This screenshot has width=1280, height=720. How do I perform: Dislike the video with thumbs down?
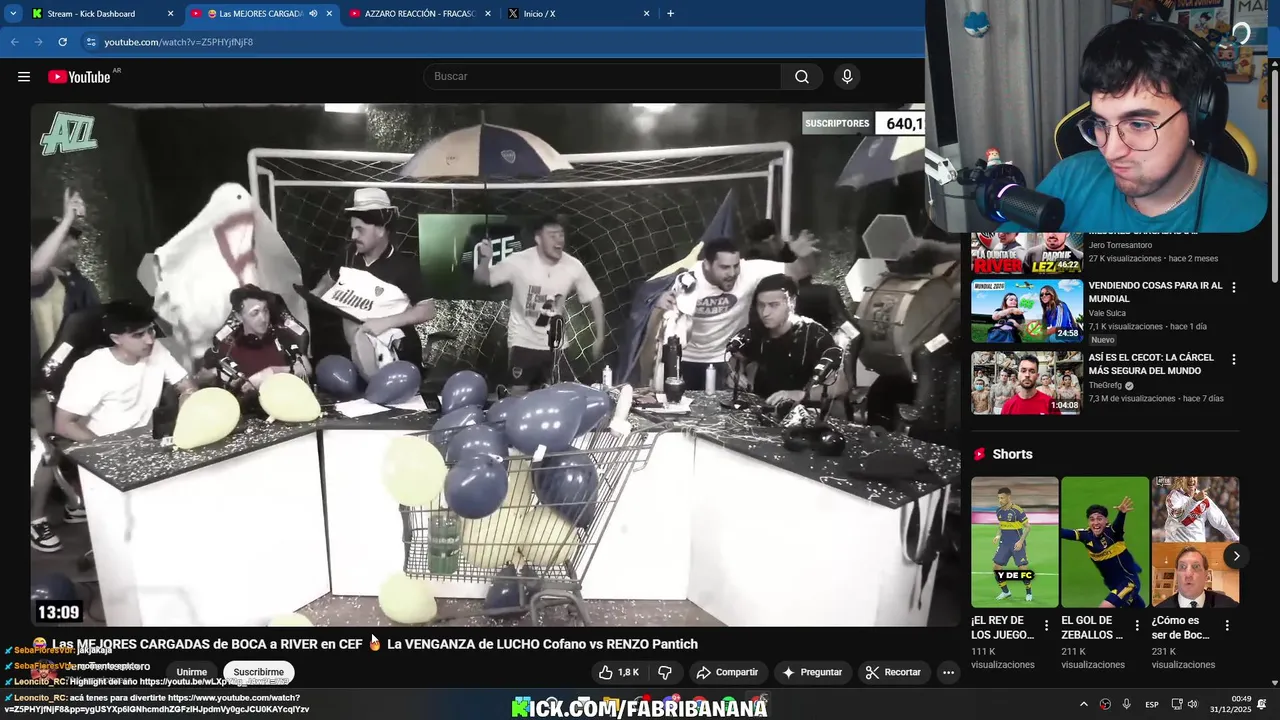[x=665, y=672]
